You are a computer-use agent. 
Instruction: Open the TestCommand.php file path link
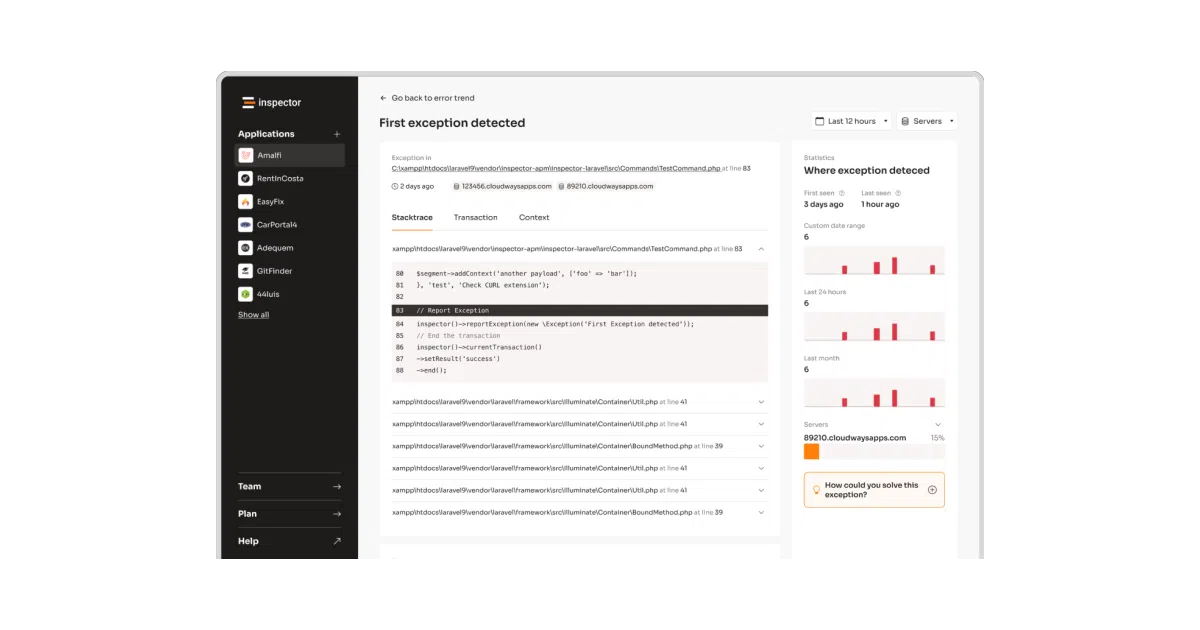point(556,169)
